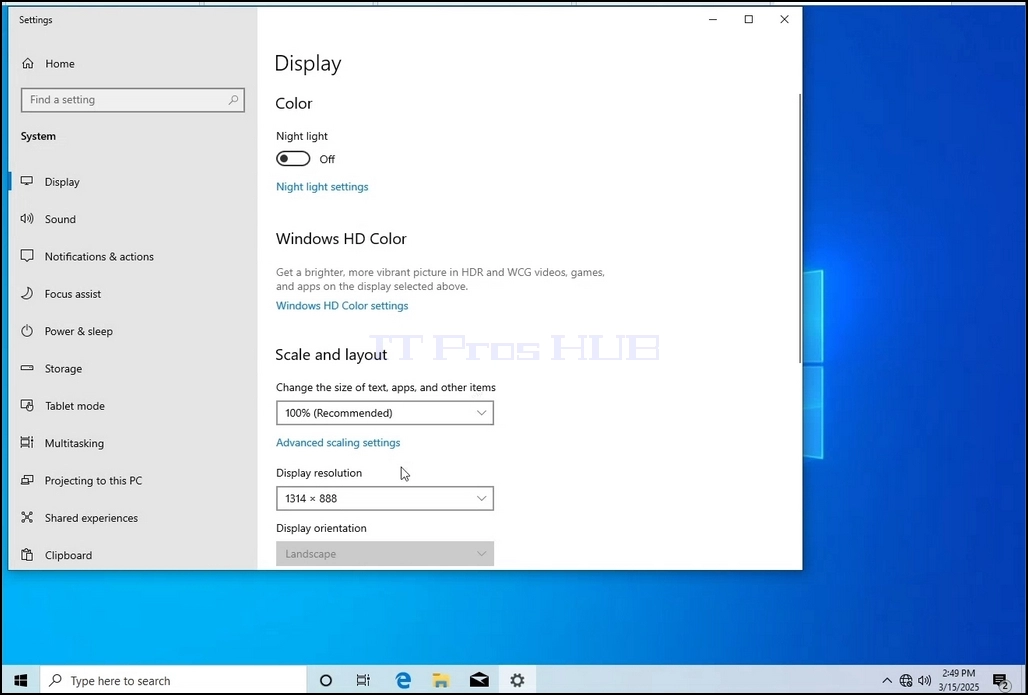The height and width of the screenshot is (695, 1028).
Task: Click the taskbar Type here to search box
Action: point(173,681)
